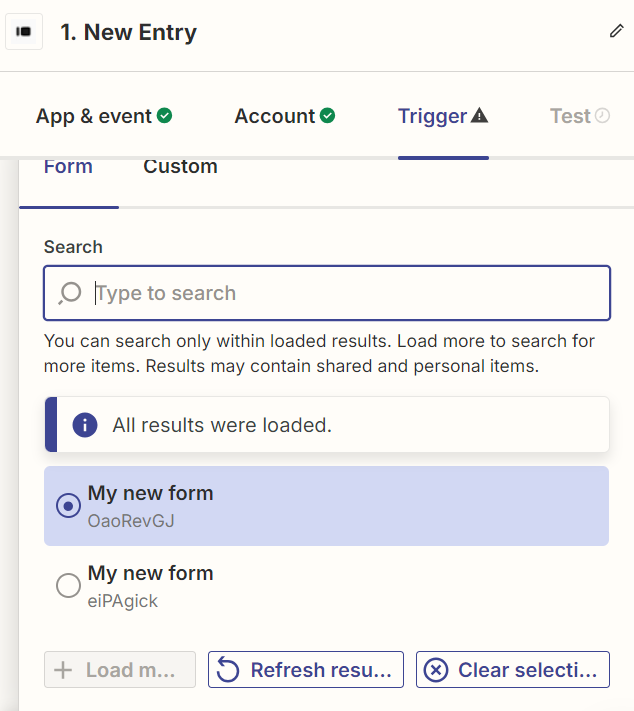This screenshot has height=711, width=634.
Task: Go to the Test tab
Action: point(580,116)
